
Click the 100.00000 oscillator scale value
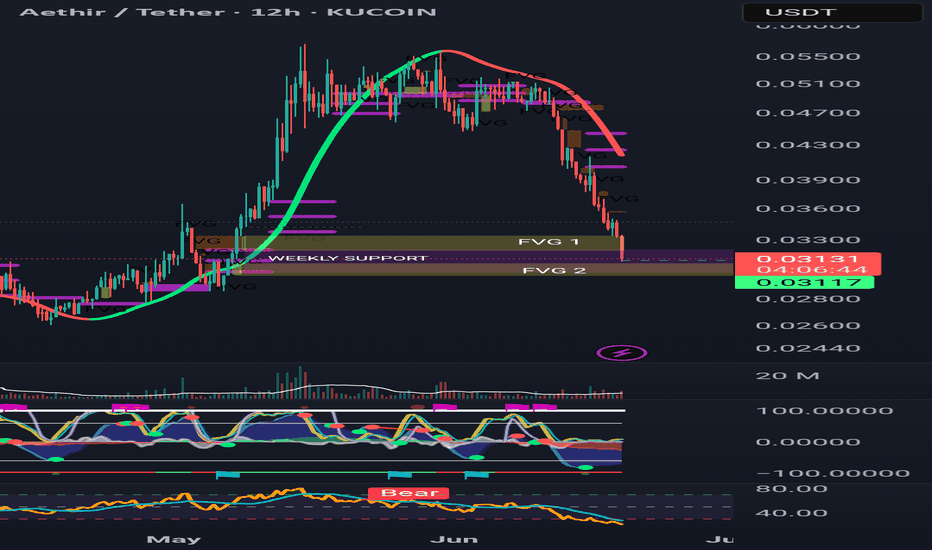click(824, 411)
